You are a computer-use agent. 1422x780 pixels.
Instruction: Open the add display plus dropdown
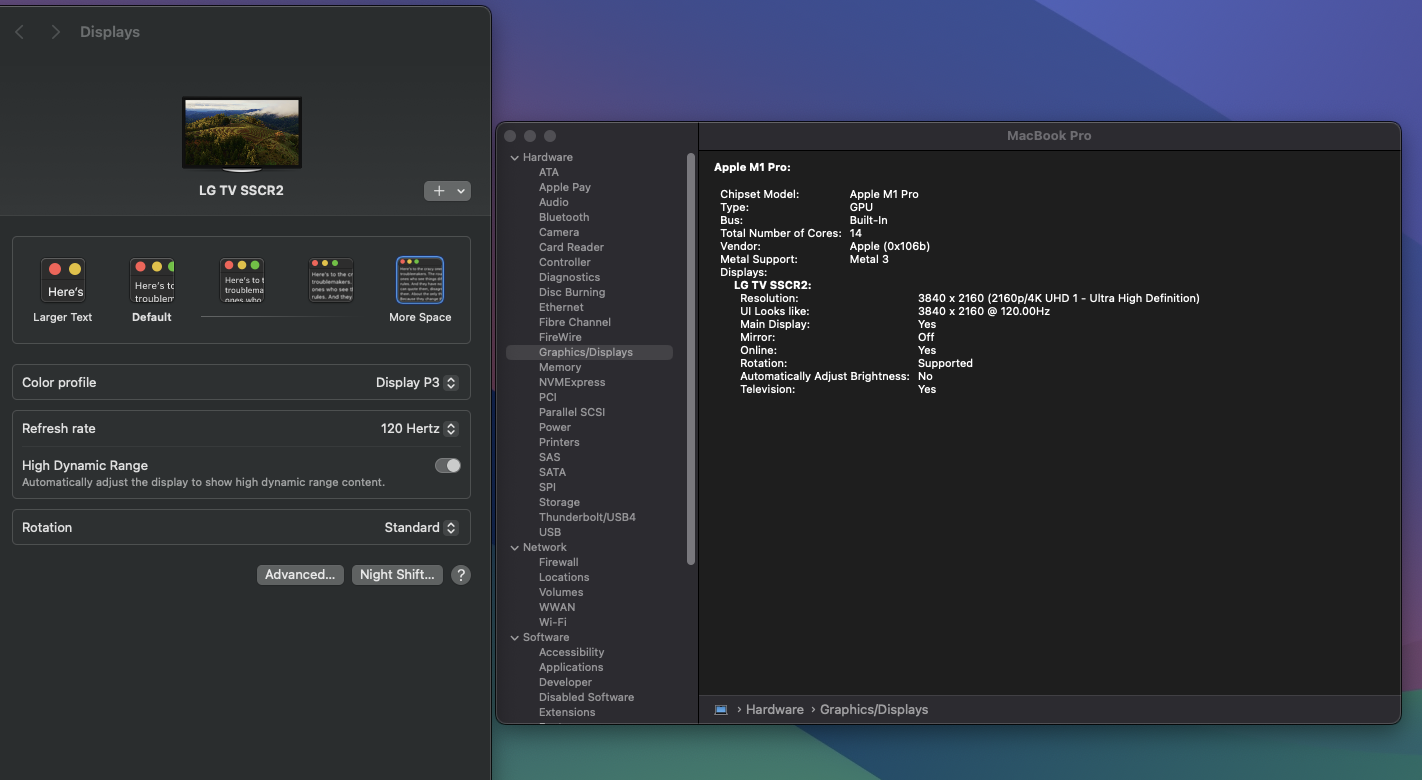pyautogui.click(x=447, y=191)
